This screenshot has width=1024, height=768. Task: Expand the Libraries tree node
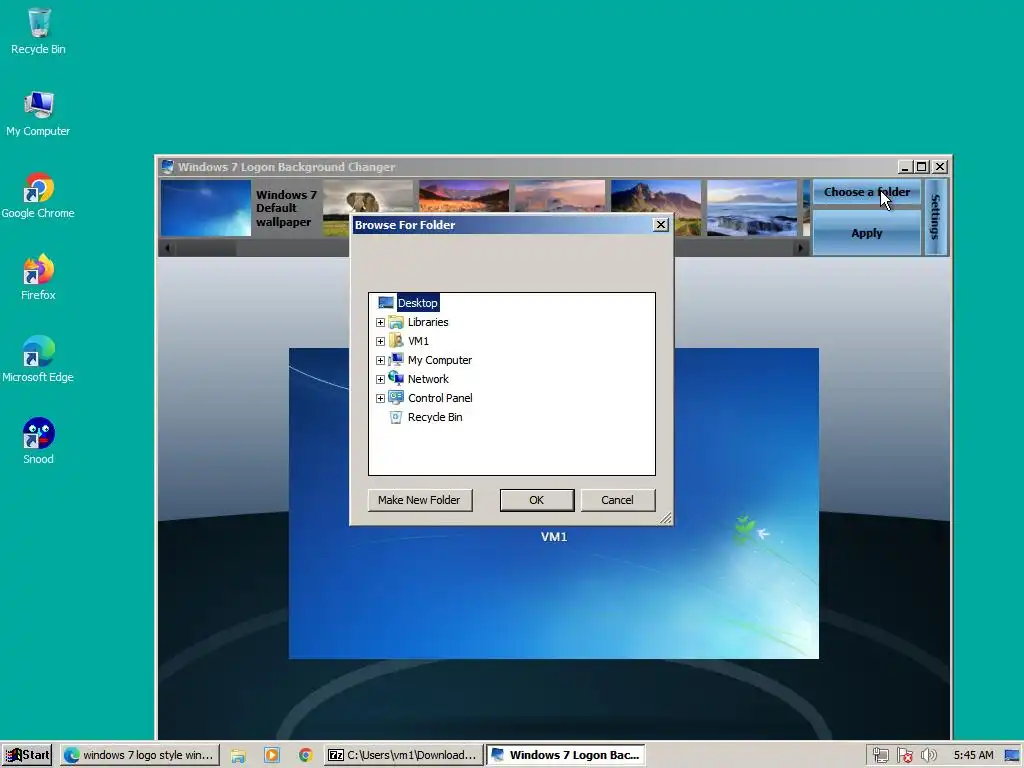pos(380,323)
